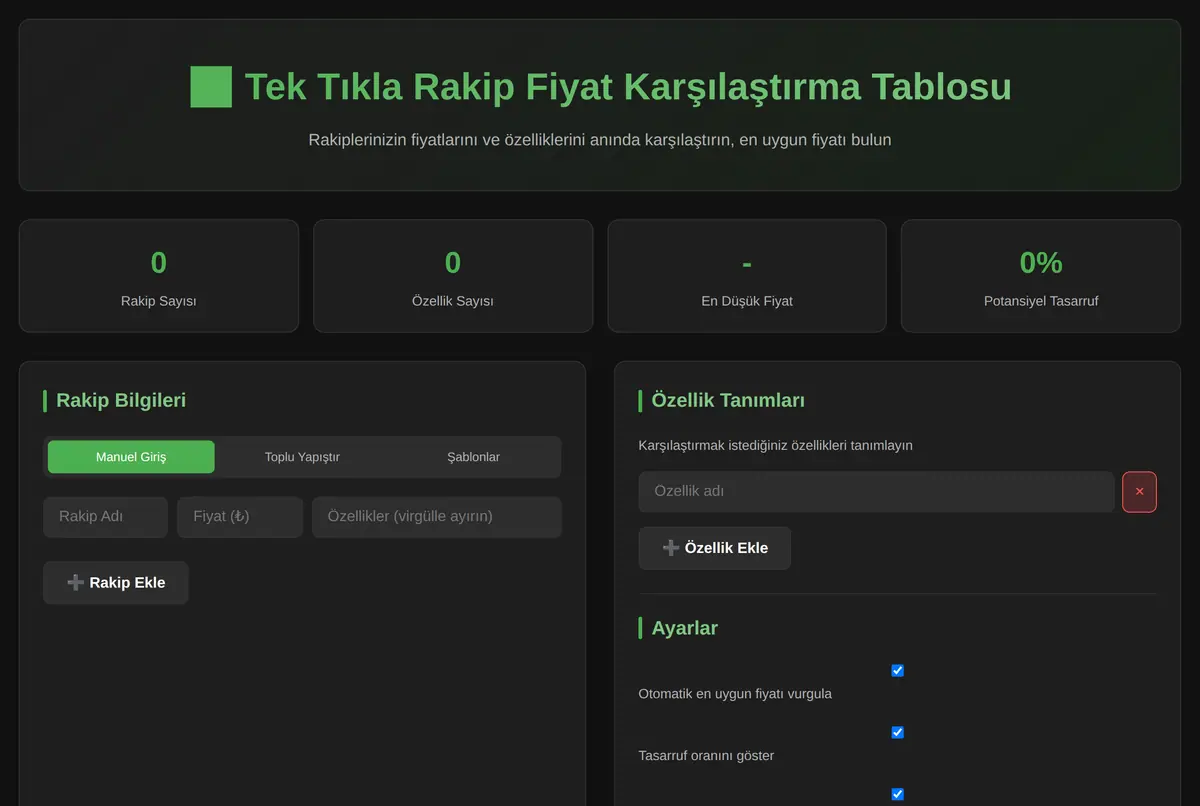Screen dimensions: 1200x806
Task: Click the Özellik Sayısı stat card
Action: point(453,276)
